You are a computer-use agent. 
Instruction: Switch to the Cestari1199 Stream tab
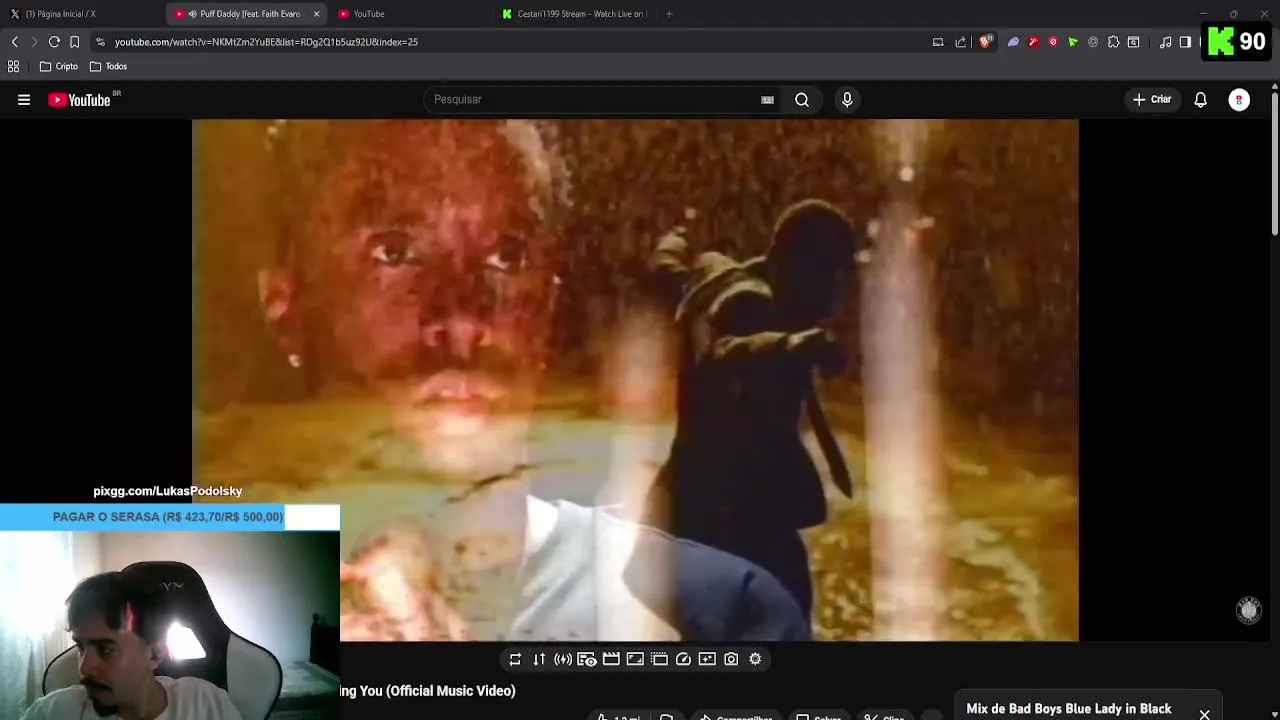[x=575, y=14]
